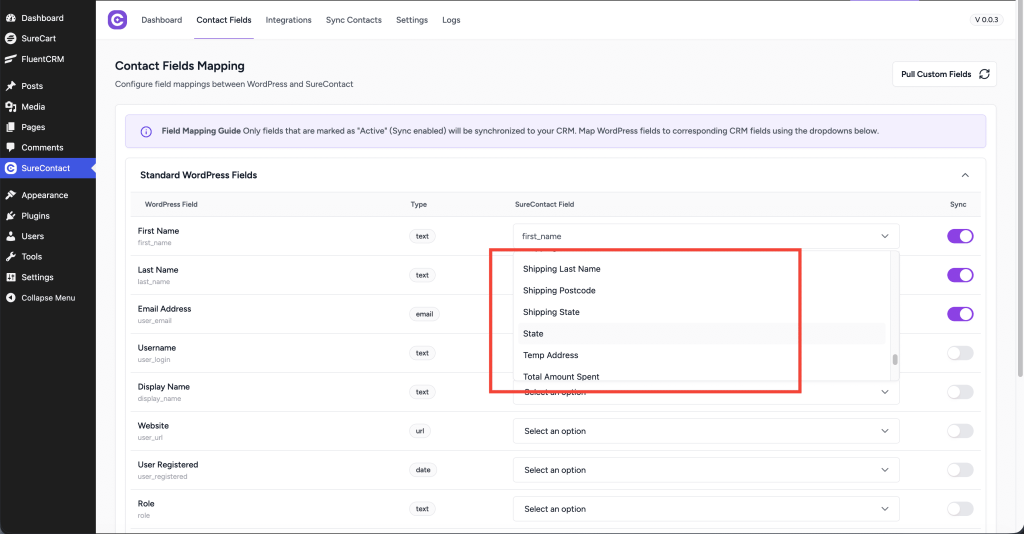Screen dimensions: 1024x534
Task: Open the Website field SureContact dropdown
Action: pos(705,431)
